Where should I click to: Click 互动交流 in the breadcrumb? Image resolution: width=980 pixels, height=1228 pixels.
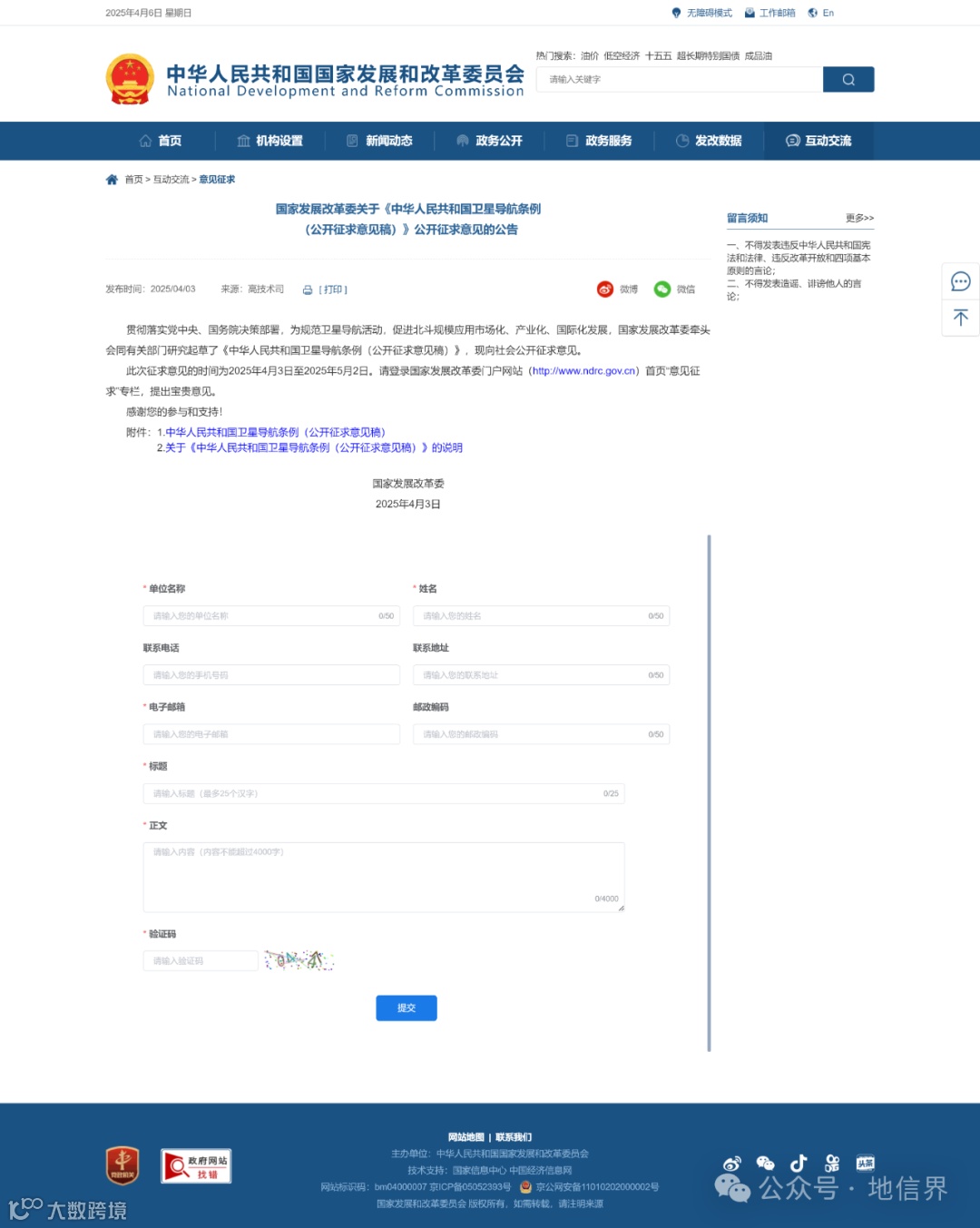pyautogui.click(x=171, y=180)
